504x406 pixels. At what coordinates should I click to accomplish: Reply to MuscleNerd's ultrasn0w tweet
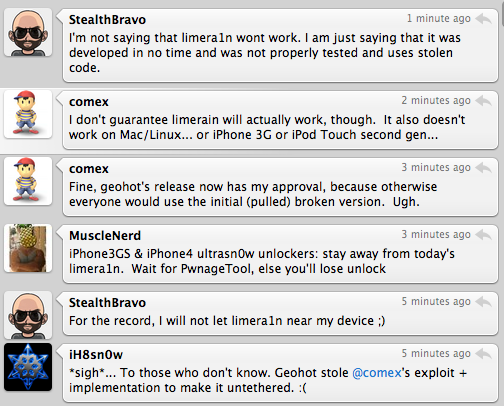click(483, 235)
